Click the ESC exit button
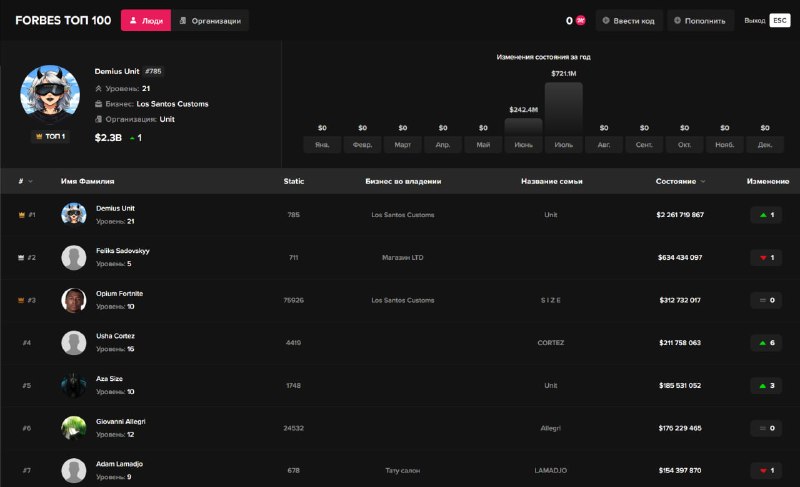The image size is (800, 487). click(x=780, y=20)
